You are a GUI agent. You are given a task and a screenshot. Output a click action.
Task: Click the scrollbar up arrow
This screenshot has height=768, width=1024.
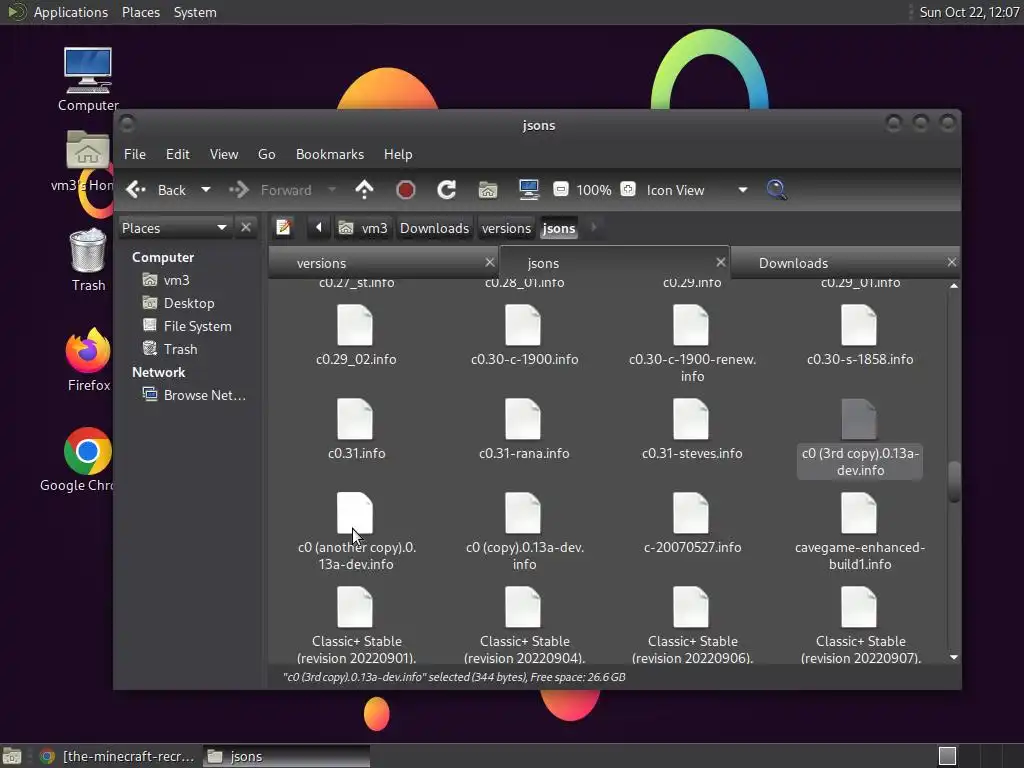pyautogui.click(x=954, y=285)
